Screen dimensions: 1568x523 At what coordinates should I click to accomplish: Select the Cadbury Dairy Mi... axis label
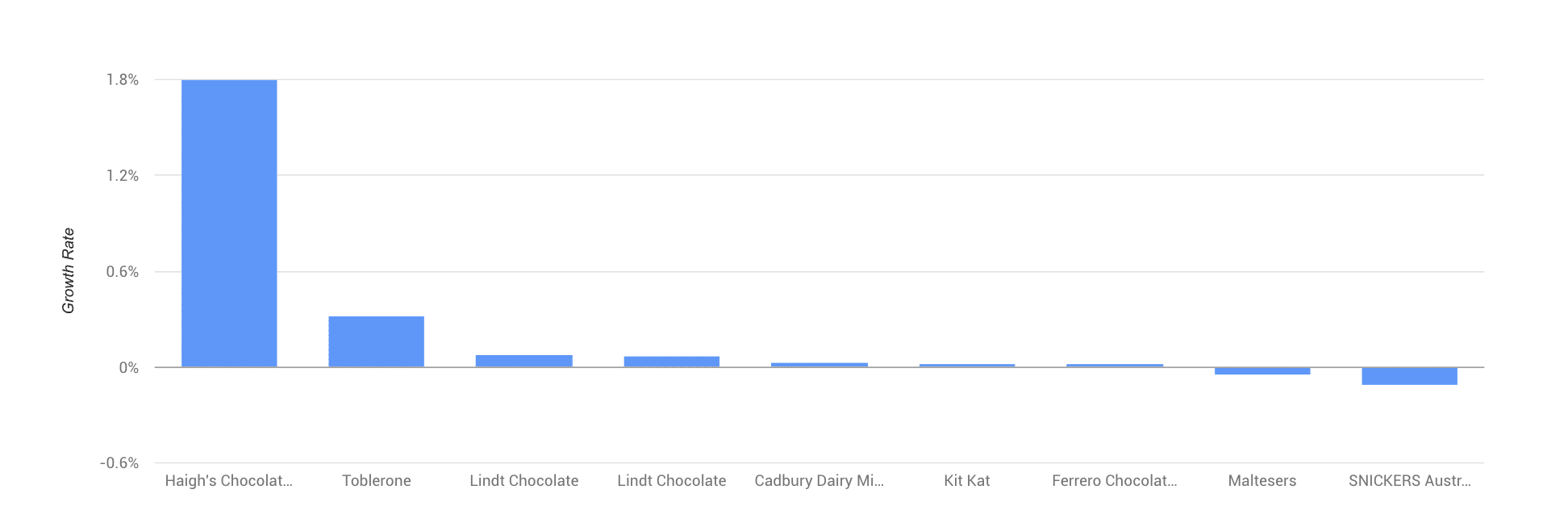819,481
